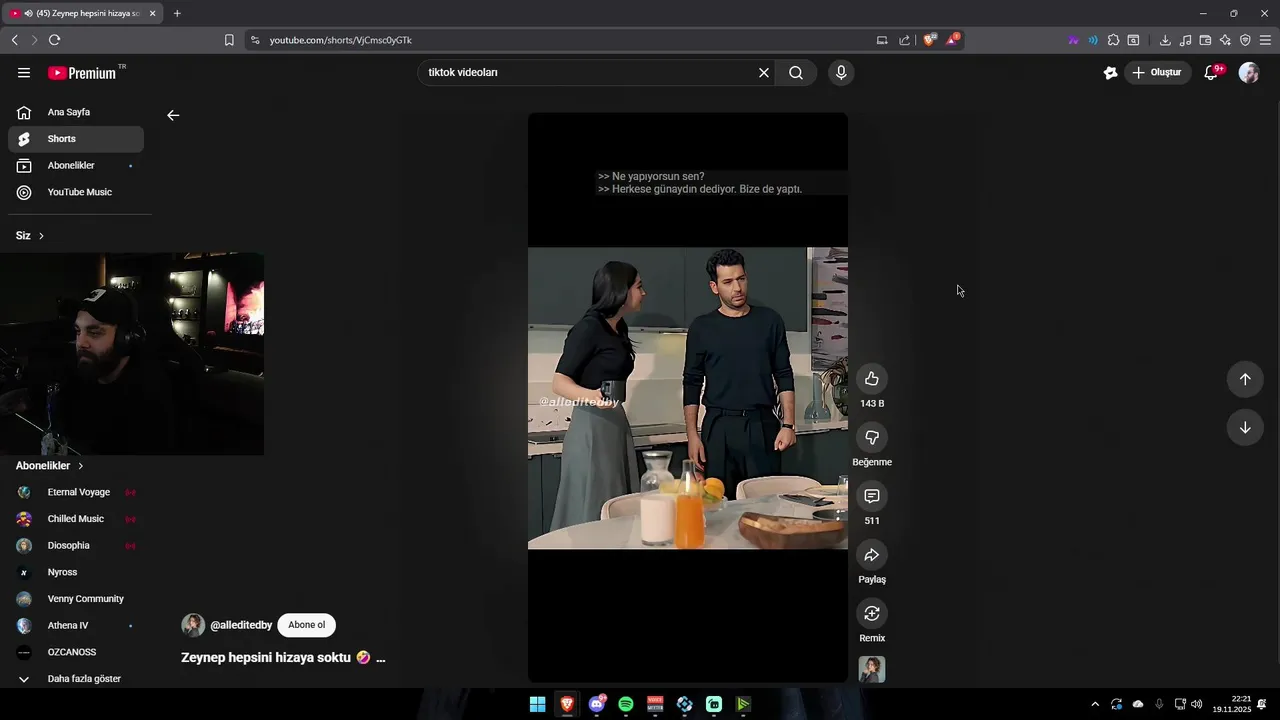The image size is (1280, 720).
Task: Bookmark this page icon
Action: (x=229, y=40)
